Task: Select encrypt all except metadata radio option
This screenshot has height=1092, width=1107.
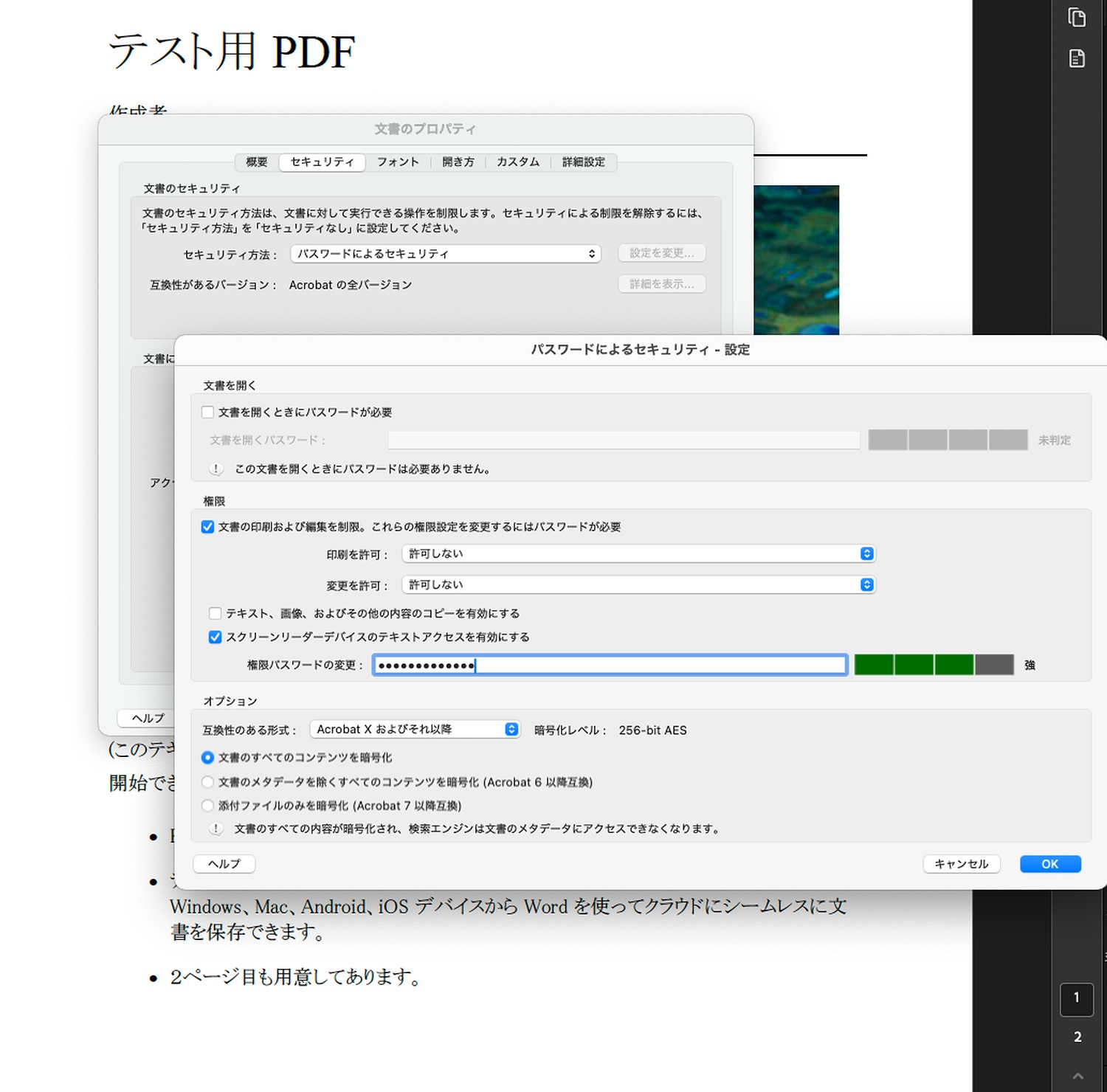Action: click(208, 782)
